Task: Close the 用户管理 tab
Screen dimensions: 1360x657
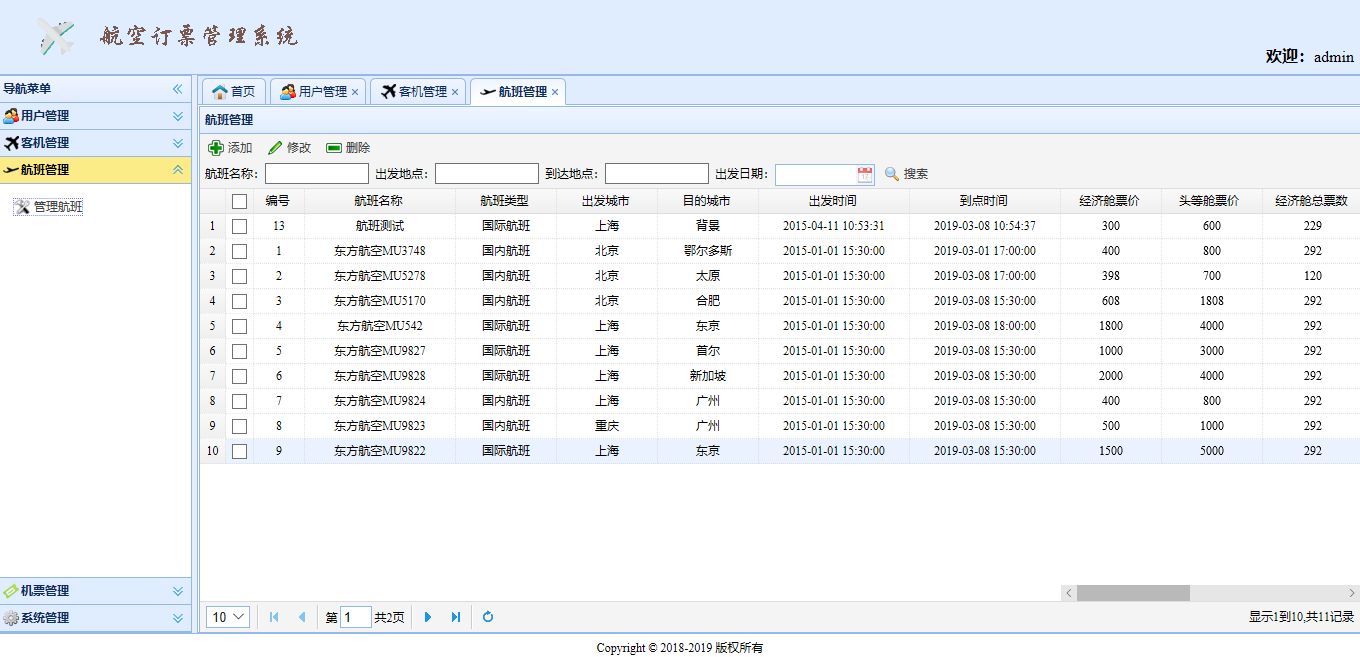Action: tap(355, 92)
